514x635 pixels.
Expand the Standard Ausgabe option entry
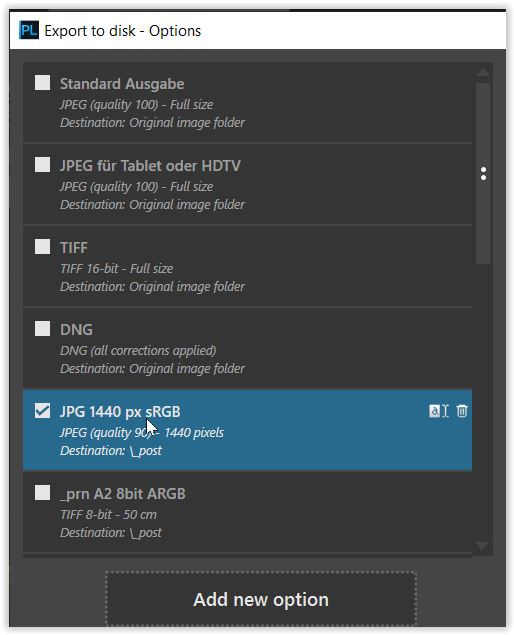pyautogui.click(x=247, y=103)
